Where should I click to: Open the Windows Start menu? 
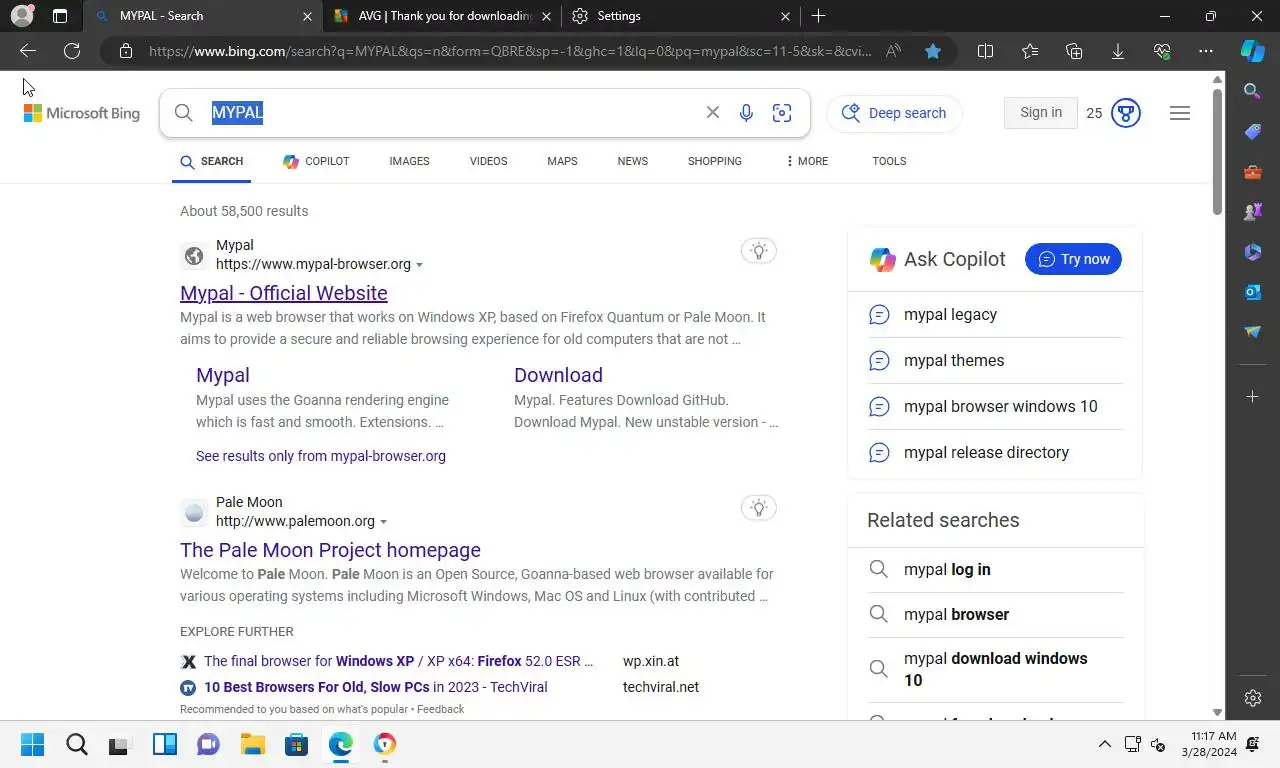pyautogui.click(x=32, y=744)
